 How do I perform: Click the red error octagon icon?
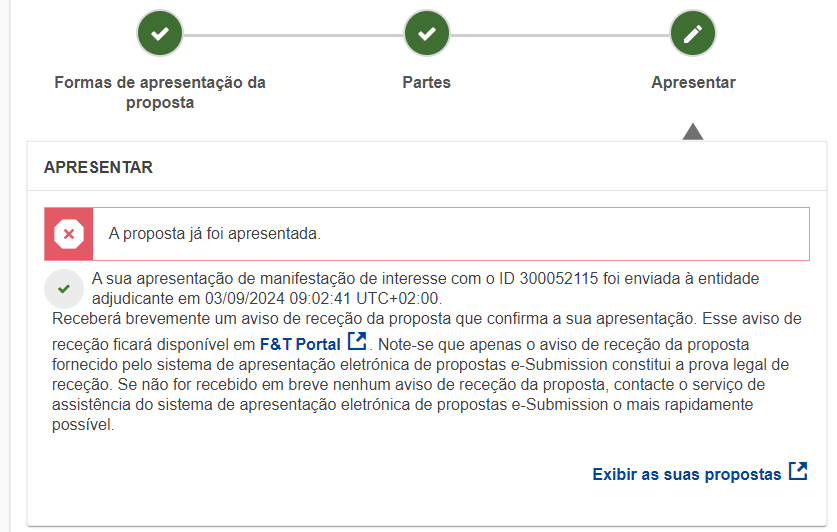pos(69,234)
